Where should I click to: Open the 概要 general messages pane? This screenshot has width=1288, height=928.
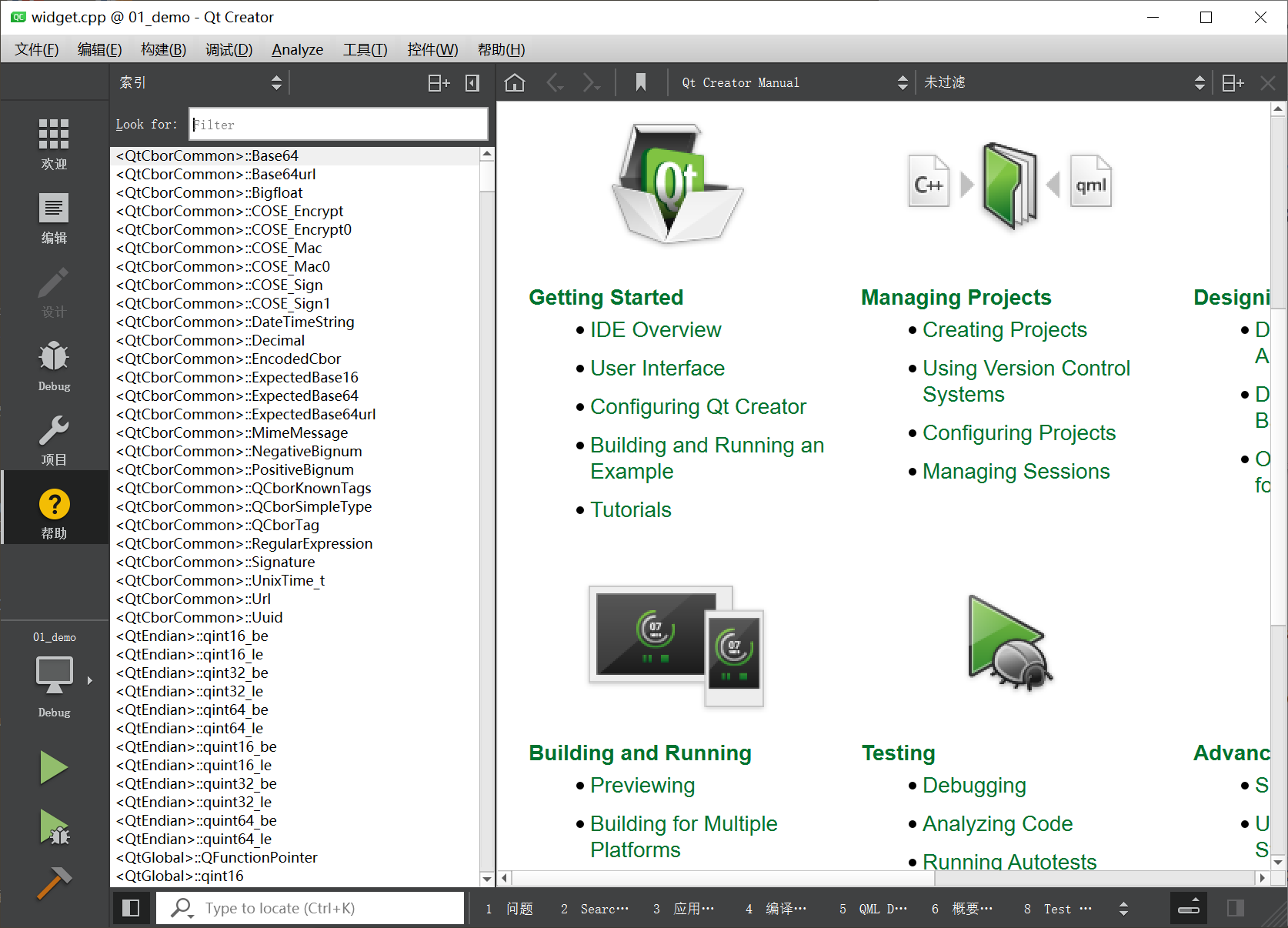click(x=963, y=909)
